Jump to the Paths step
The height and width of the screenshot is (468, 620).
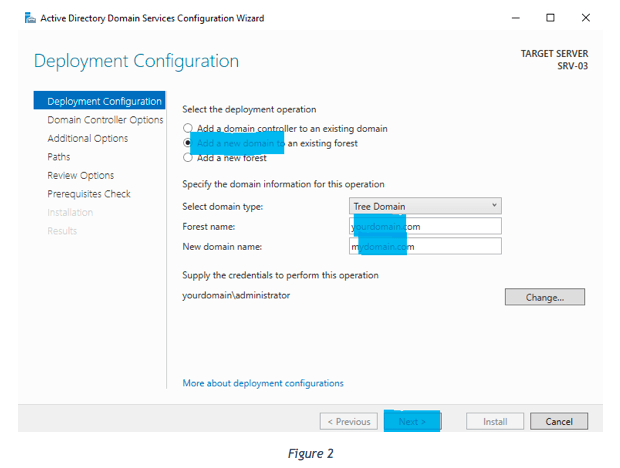pos(59,157)
